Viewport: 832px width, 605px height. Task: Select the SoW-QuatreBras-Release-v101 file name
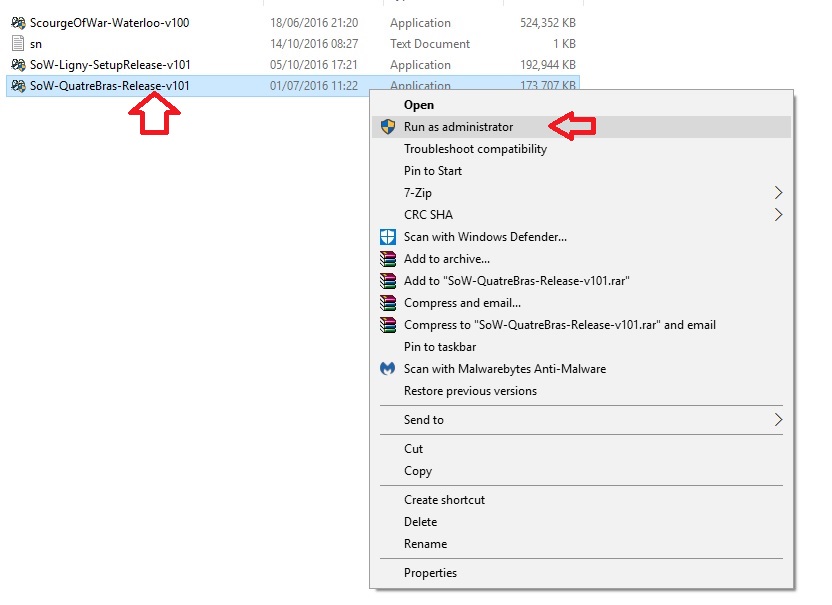pyautogui.click(x=109, y=85)
